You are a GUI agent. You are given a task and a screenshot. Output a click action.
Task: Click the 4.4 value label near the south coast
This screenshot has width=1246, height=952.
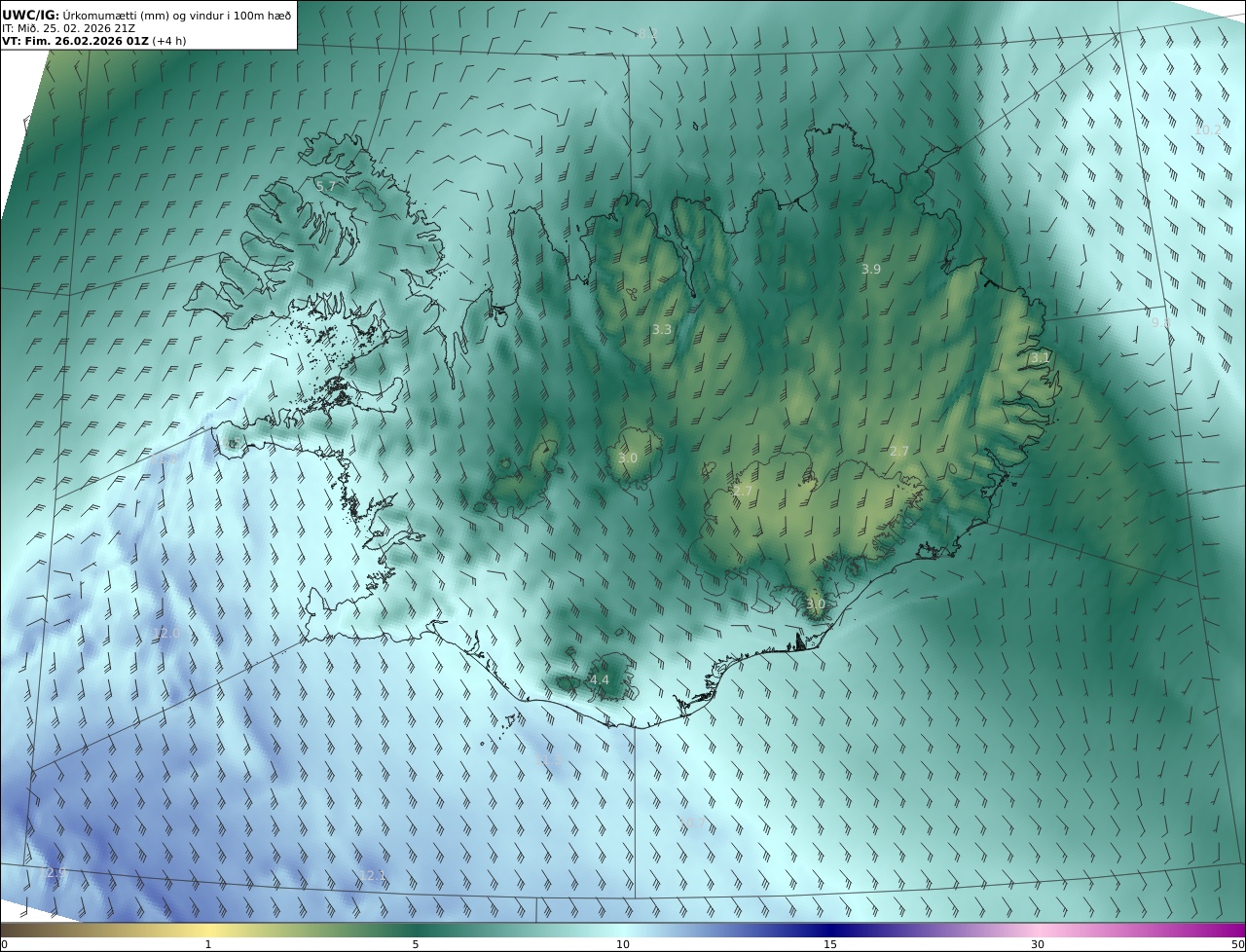[600, 680]
